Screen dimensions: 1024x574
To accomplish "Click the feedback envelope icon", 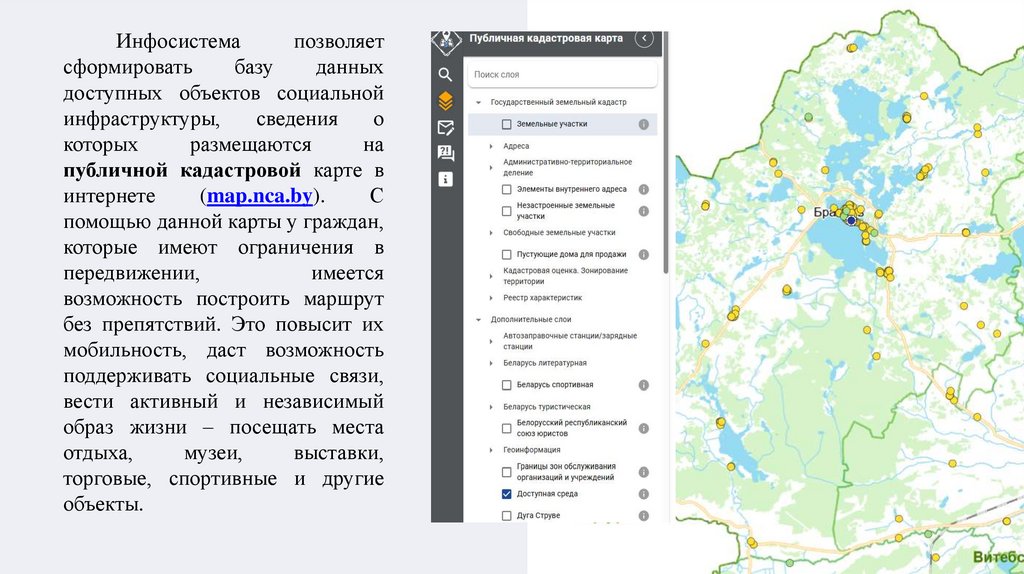I will click(x=445, y=126).
